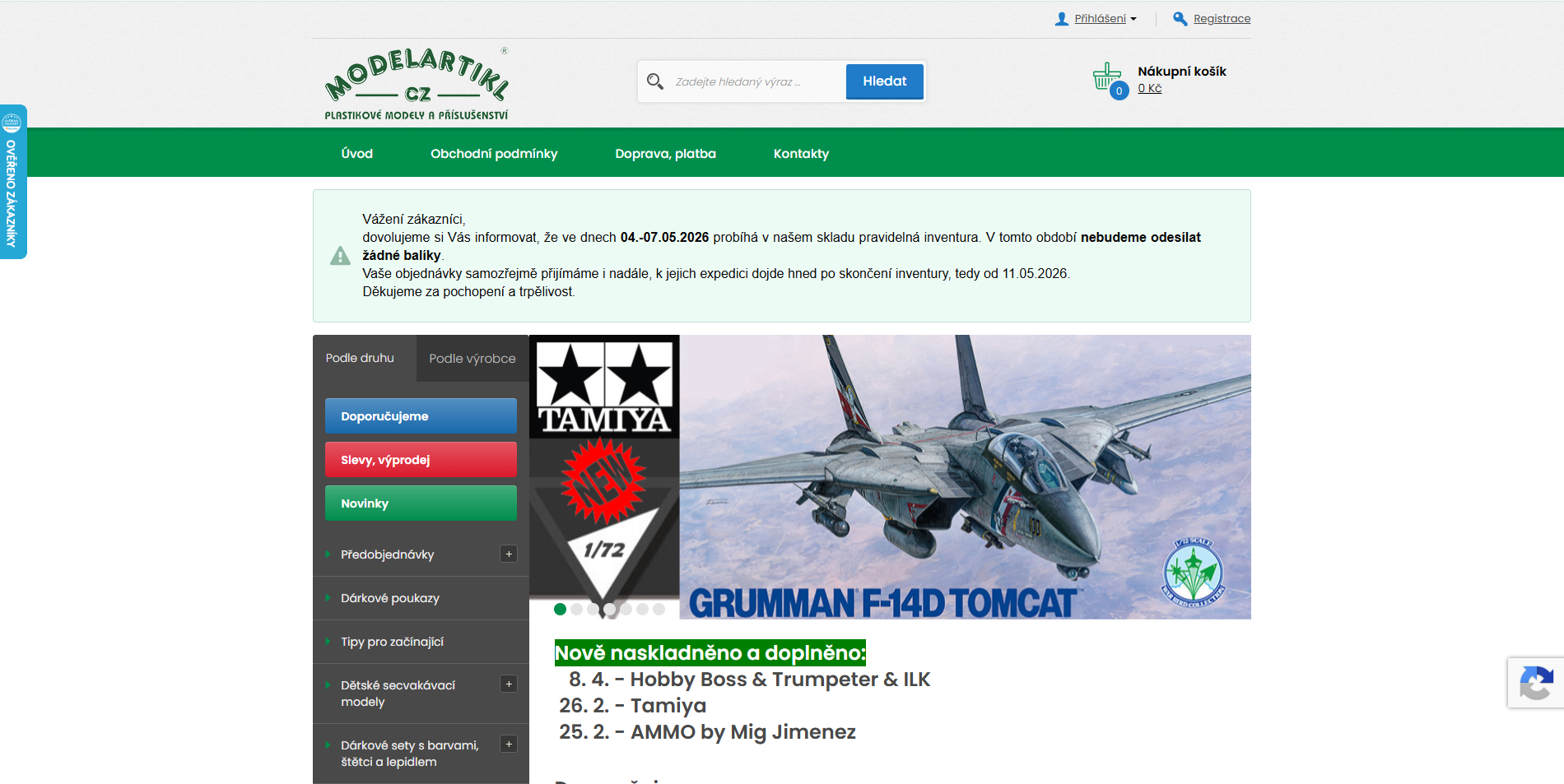Viewport: 1564px width, 784px height.
Task: Click the key icon beside Registrace
Action: [1180, 19]
